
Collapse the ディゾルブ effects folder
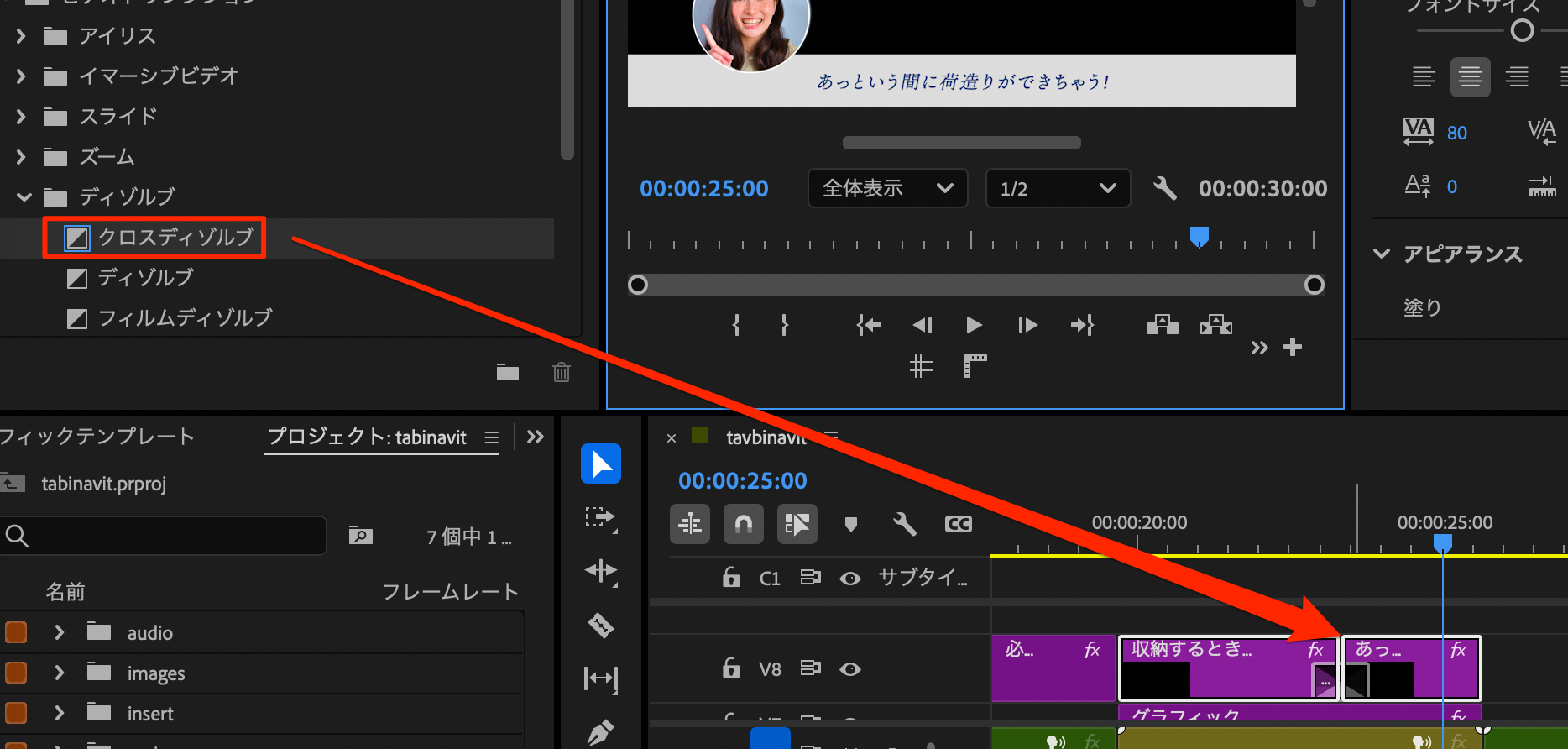coord(24,197)
